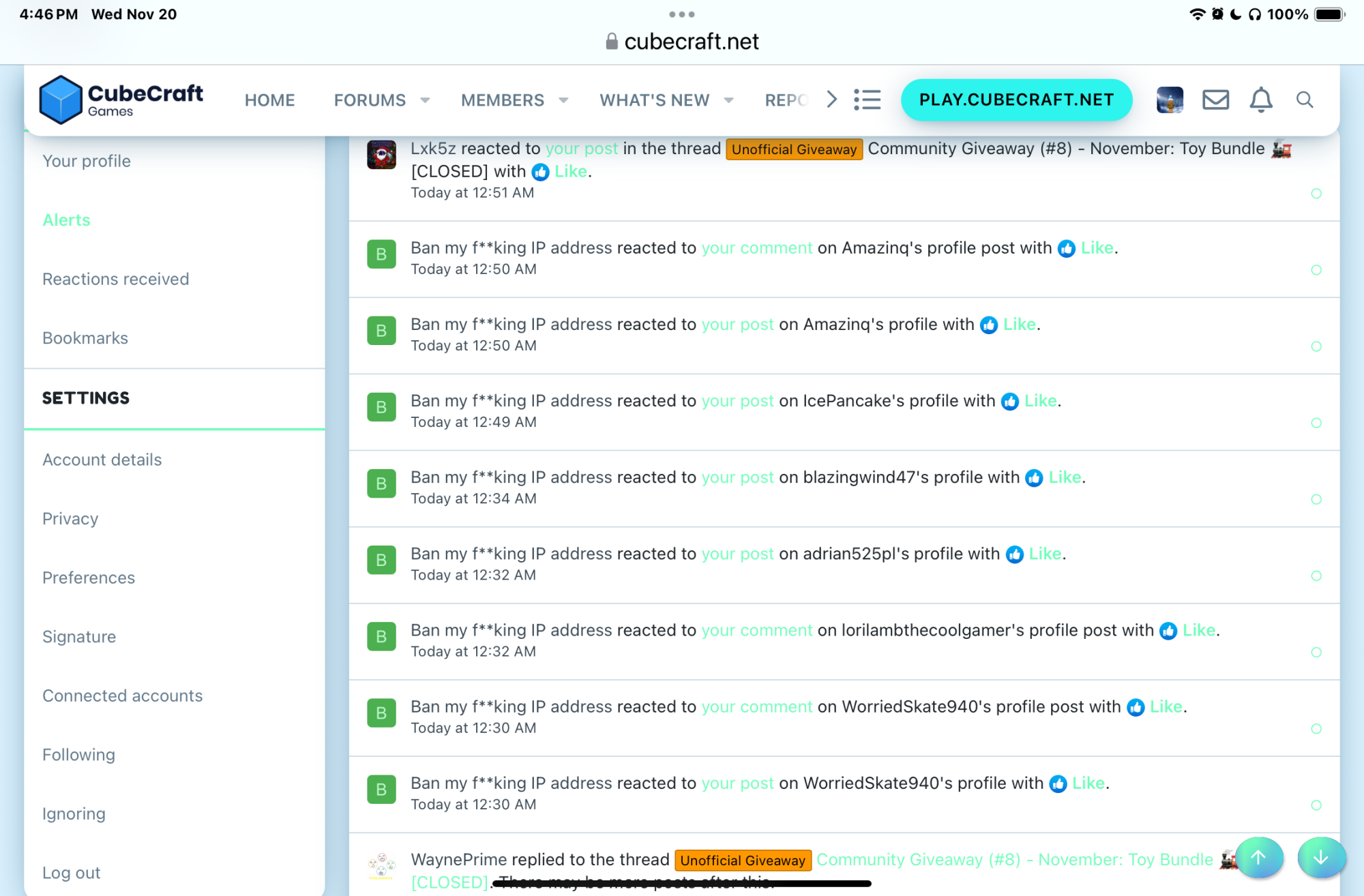The width and height of the screenshot is (1364, 896).
Task: Open Account details settings
Action: (102, 460)
